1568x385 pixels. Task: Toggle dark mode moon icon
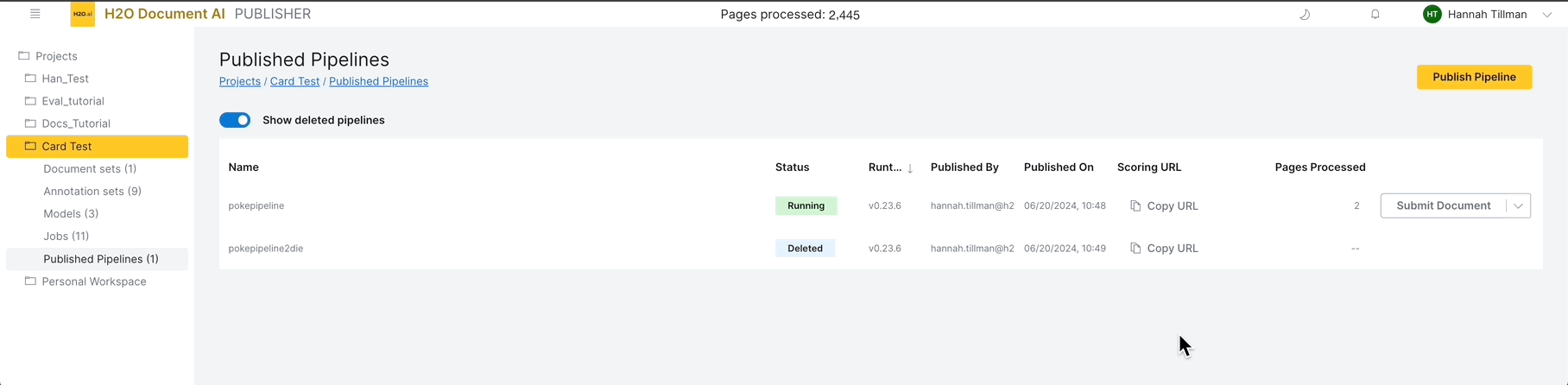tap(1305, 14)
